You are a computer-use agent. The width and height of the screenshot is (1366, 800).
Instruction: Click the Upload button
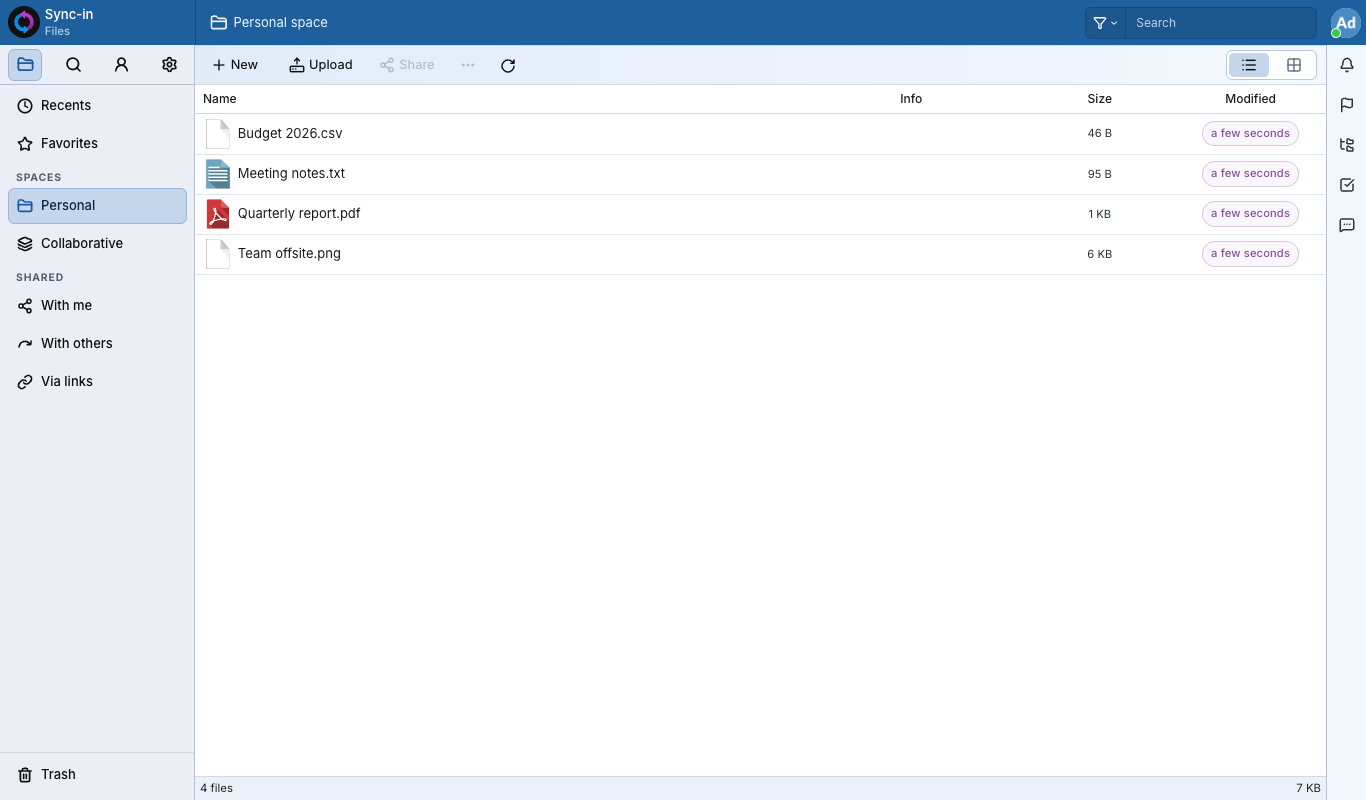point(321,65)
